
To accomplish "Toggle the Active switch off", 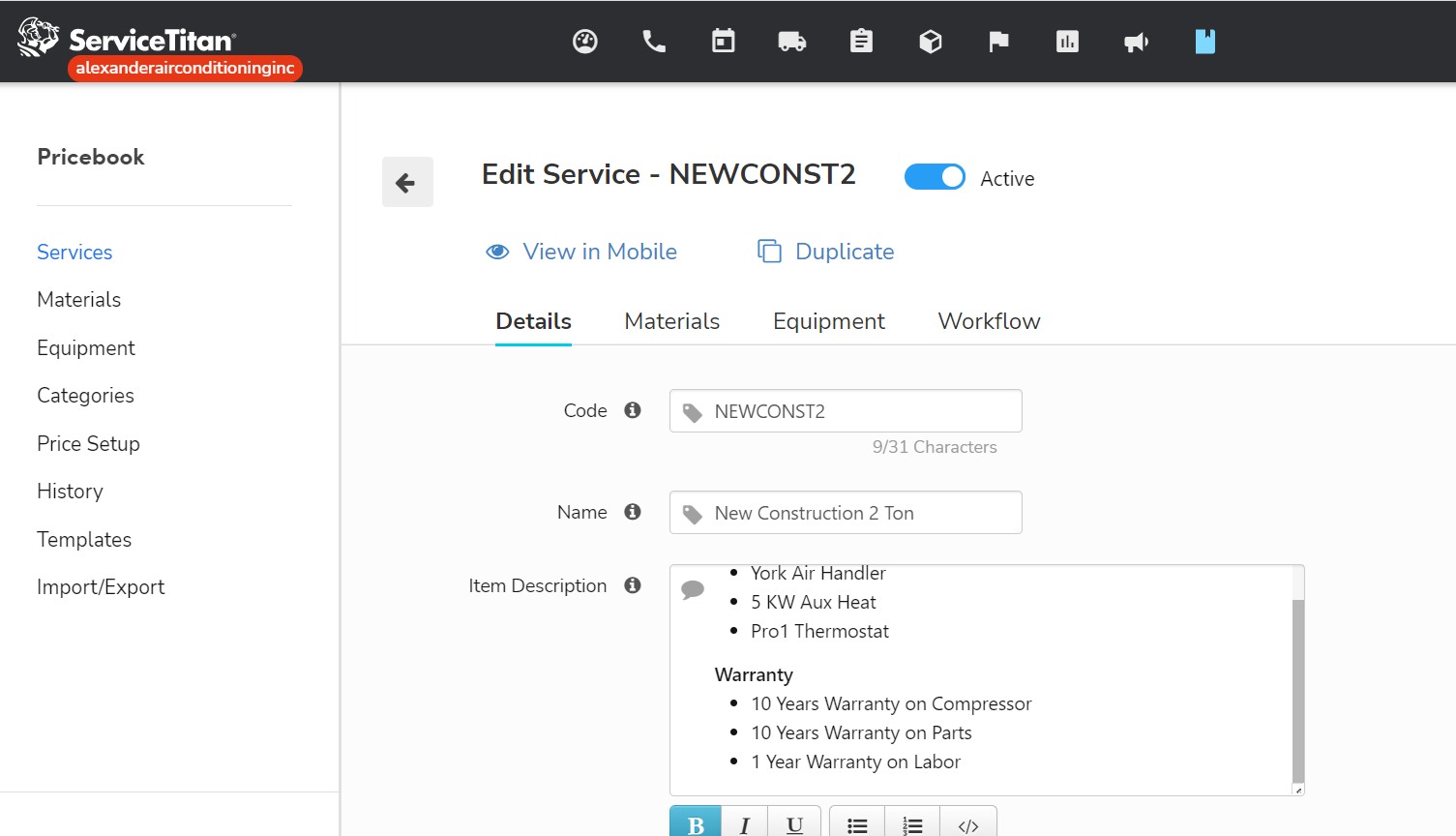I will point(935,176).
